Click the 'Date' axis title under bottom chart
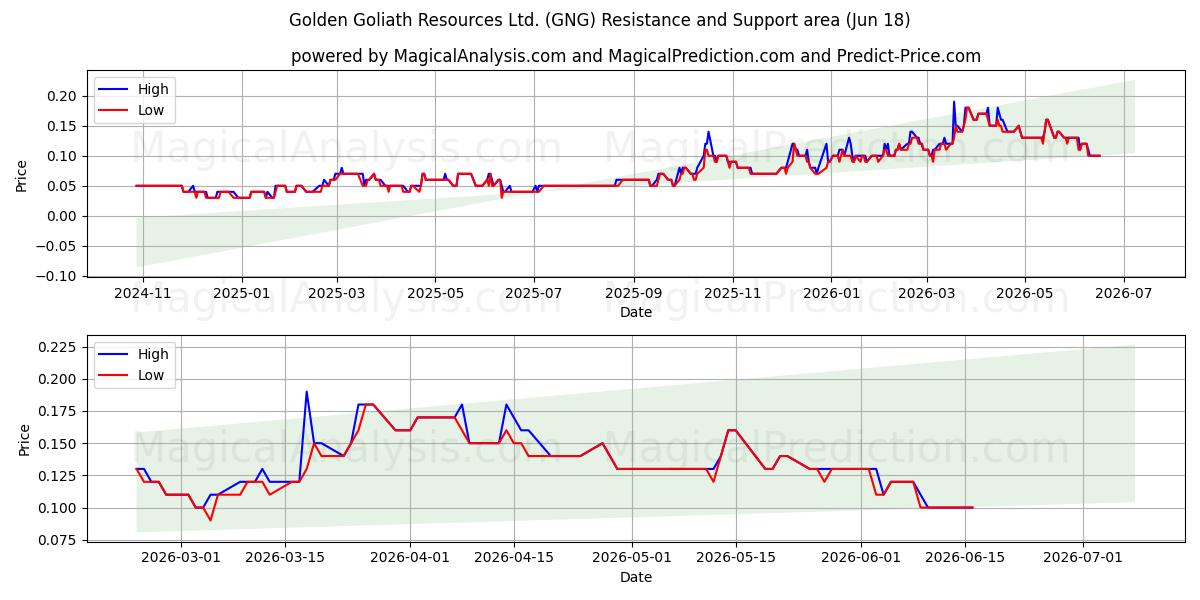1200x600 pixels. pos(636,577)
